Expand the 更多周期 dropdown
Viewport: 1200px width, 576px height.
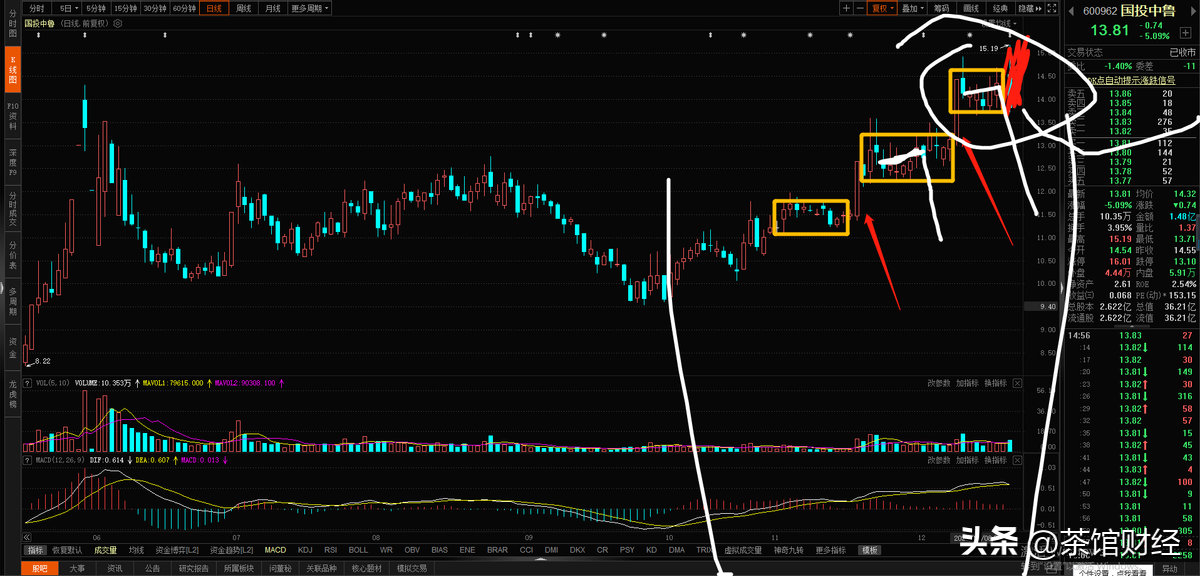tap(309, 7)
